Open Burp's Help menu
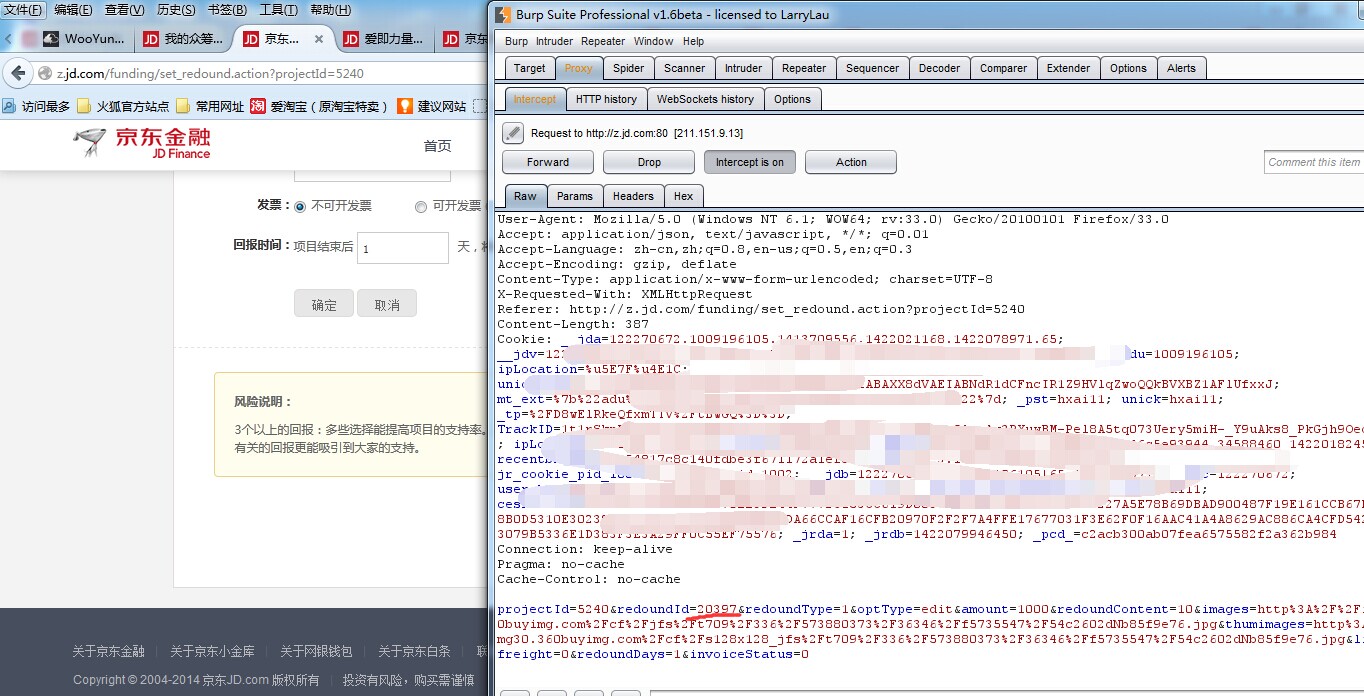The image size is (1364, 696). (x=693, y=41)
